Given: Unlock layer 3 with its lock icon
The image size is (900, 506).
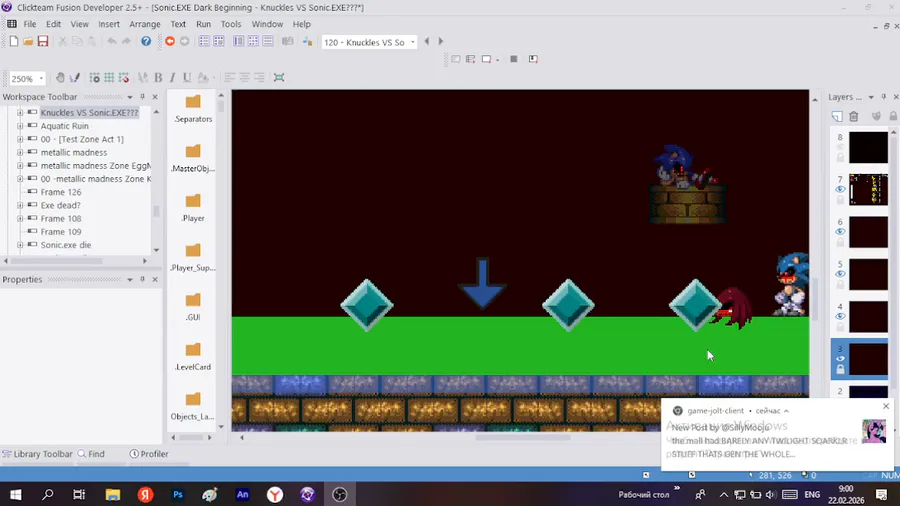Looking at the screenshot, I should click(x=840, y=369).
